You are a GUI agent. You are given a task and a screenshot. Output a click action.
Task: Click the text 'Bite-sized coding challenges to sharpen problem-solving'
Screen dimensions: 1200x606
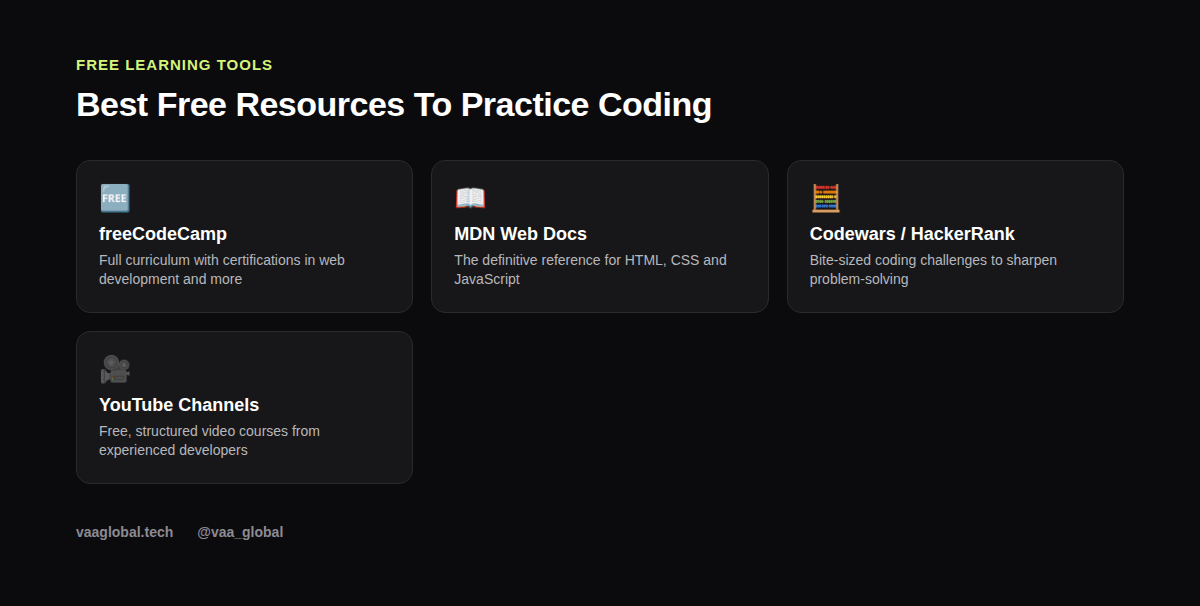(933, 270)
